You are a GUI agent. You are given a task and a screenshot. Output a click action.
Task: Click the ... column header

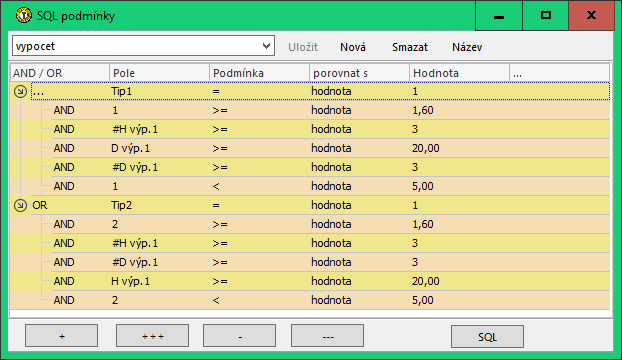click(559, 73)
